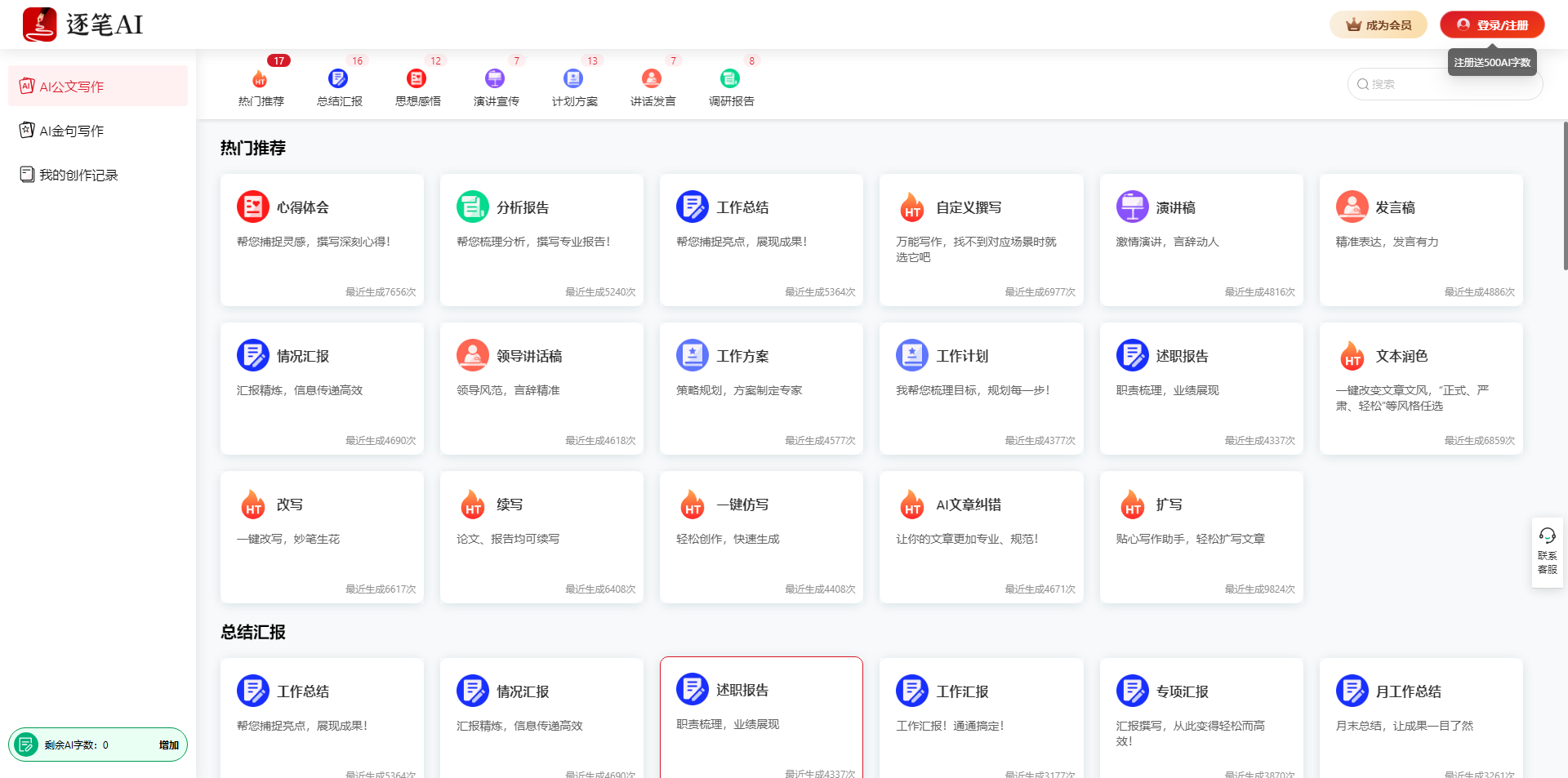This screenshot has height=778, width=1568.
Task: Click '让你的文章更加专业、规范!' text
Action: [x=967, y=539]
